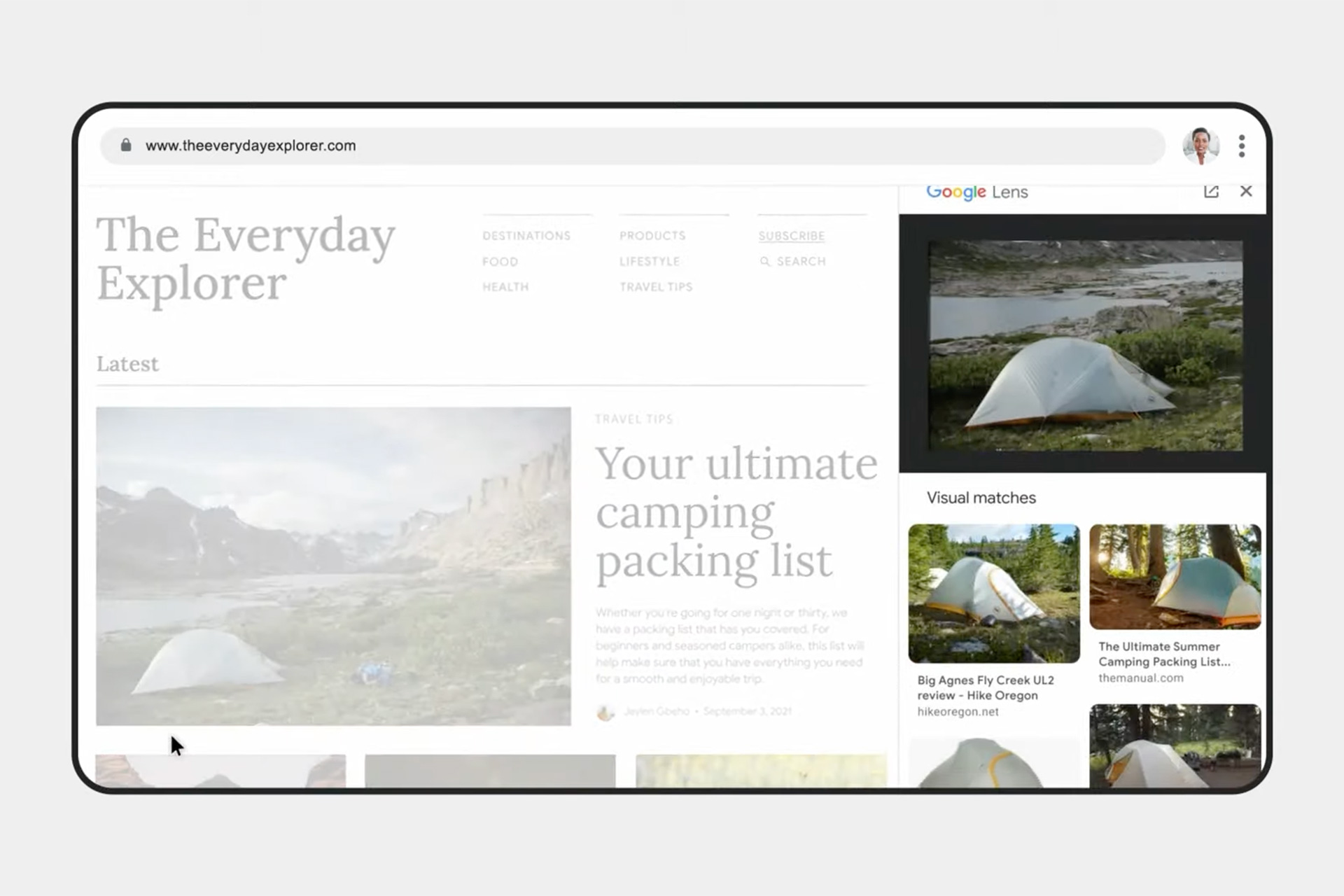The width and height of the screenshot is (1344, 896).
Task: Open the FOOD menu item
Action: pyautogui.click(x=500, y=261)
